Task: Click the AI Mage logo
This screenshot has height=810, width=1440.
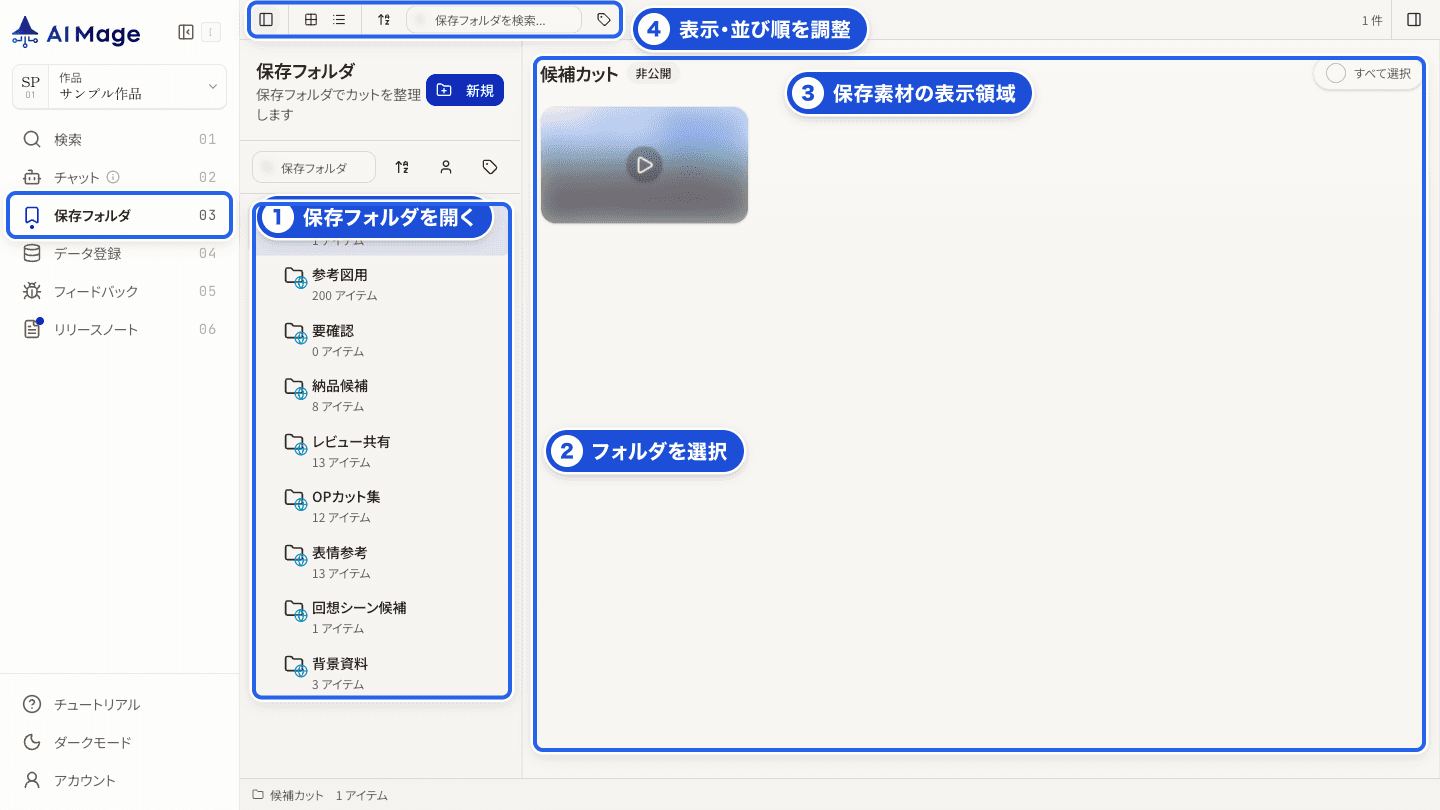Action: point(76,33)
